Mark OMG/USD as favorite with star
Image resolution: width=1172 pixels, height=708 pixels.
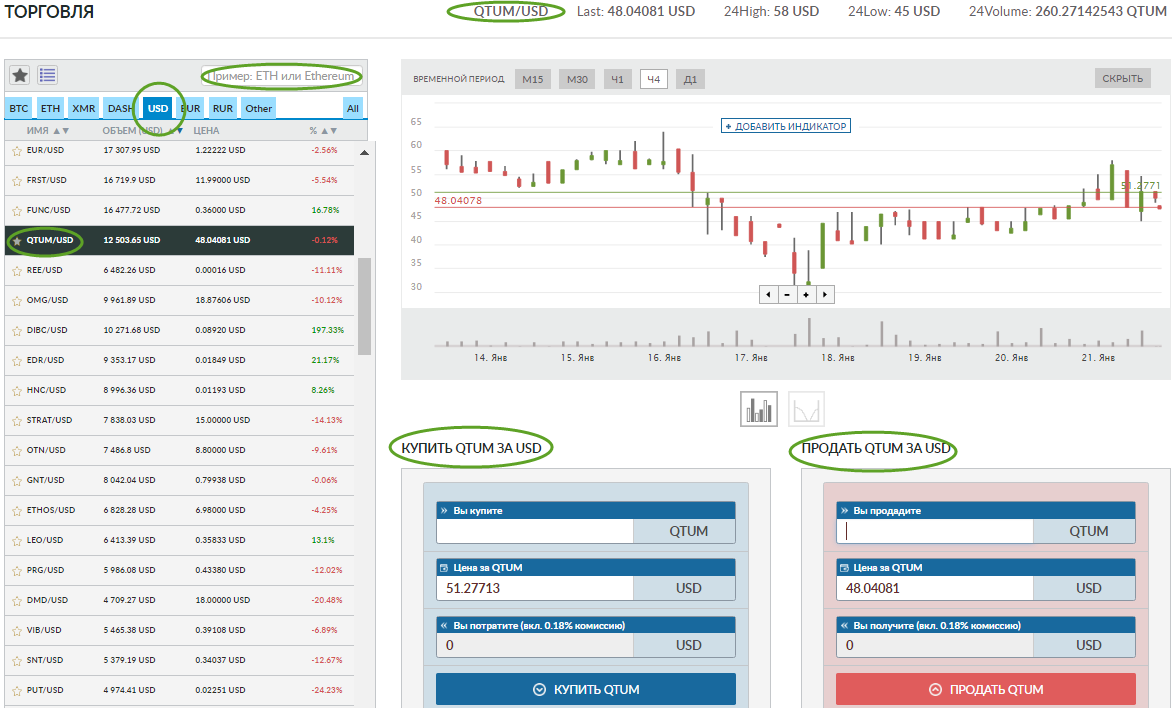[x=17, y=301]
